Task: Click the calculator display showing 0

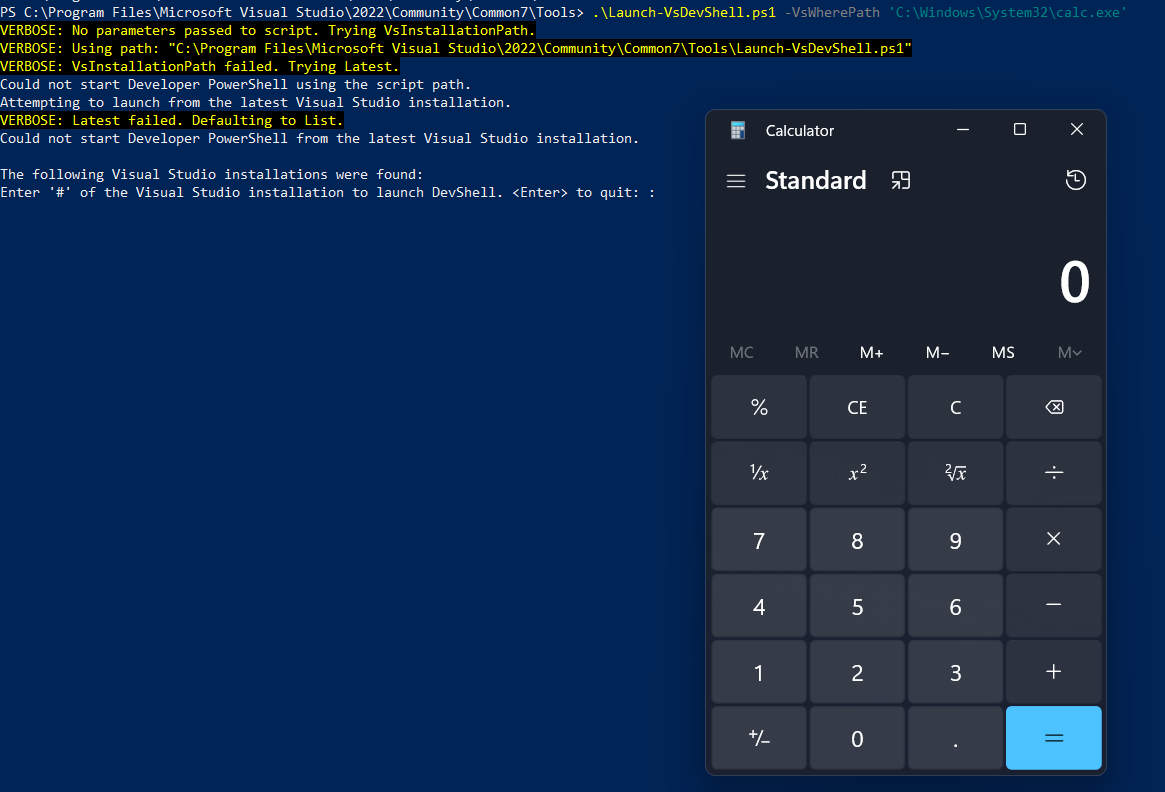Action: pyautogui.click(x=1074, y=282)
